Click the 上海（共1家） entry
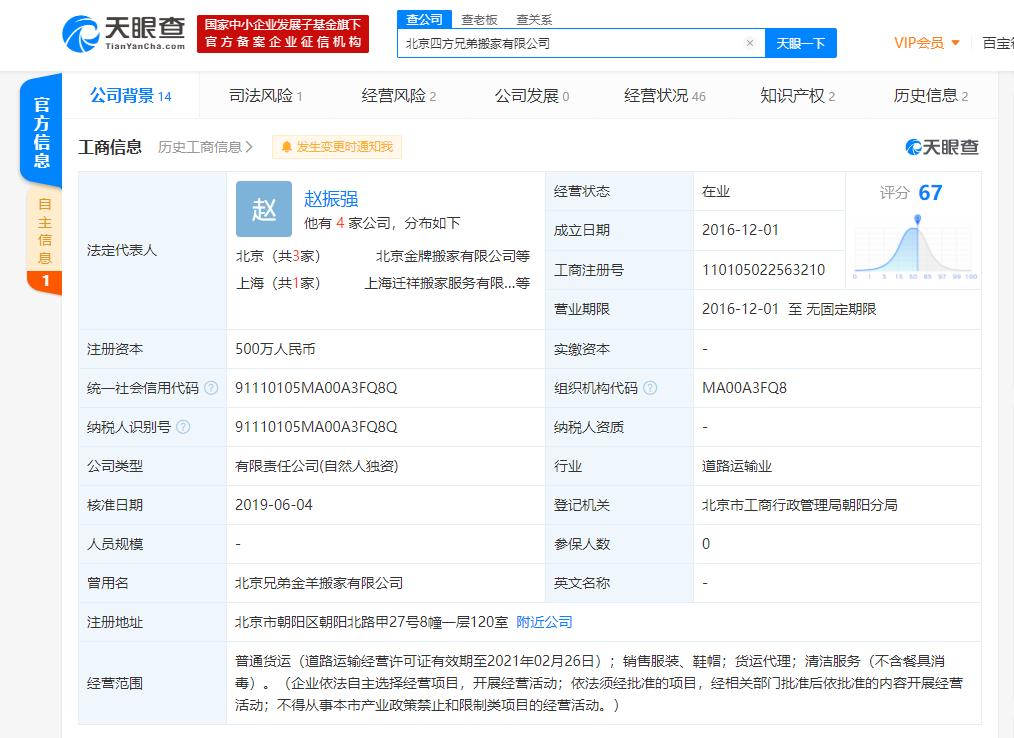 [278, 283]
